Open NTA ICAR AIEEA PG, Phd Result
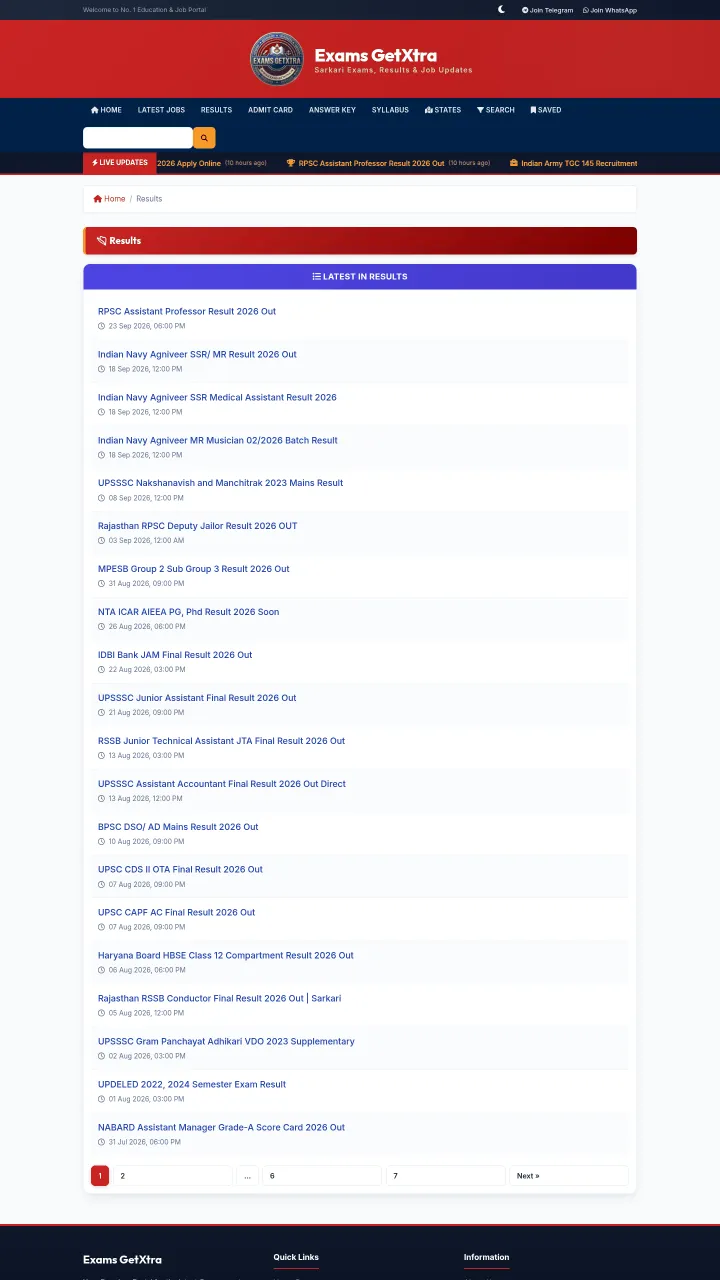This screenshot has height=1280, width=720. (x=188, y=612)
